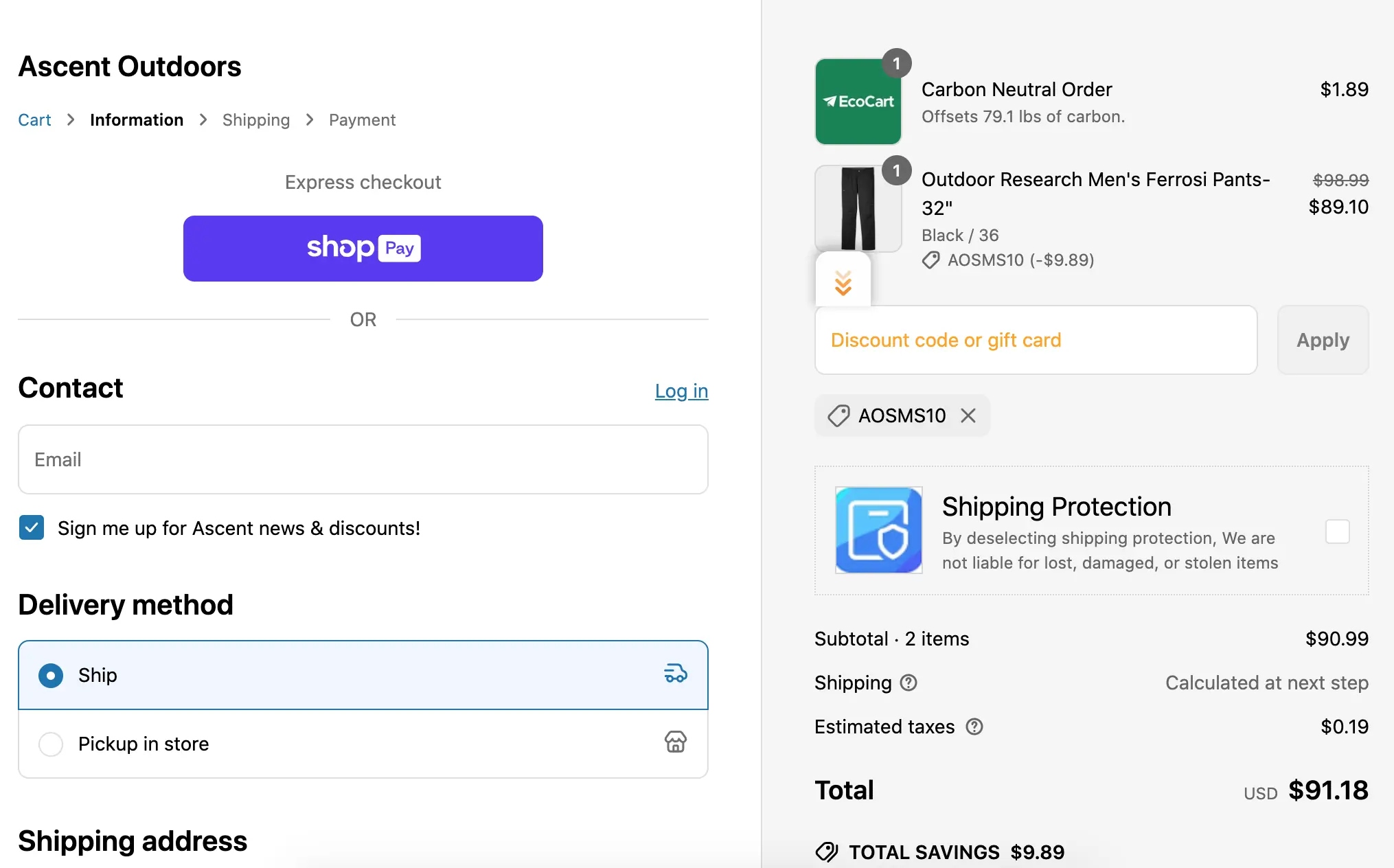Click the Black / 36 variant text

coord(960,236)
